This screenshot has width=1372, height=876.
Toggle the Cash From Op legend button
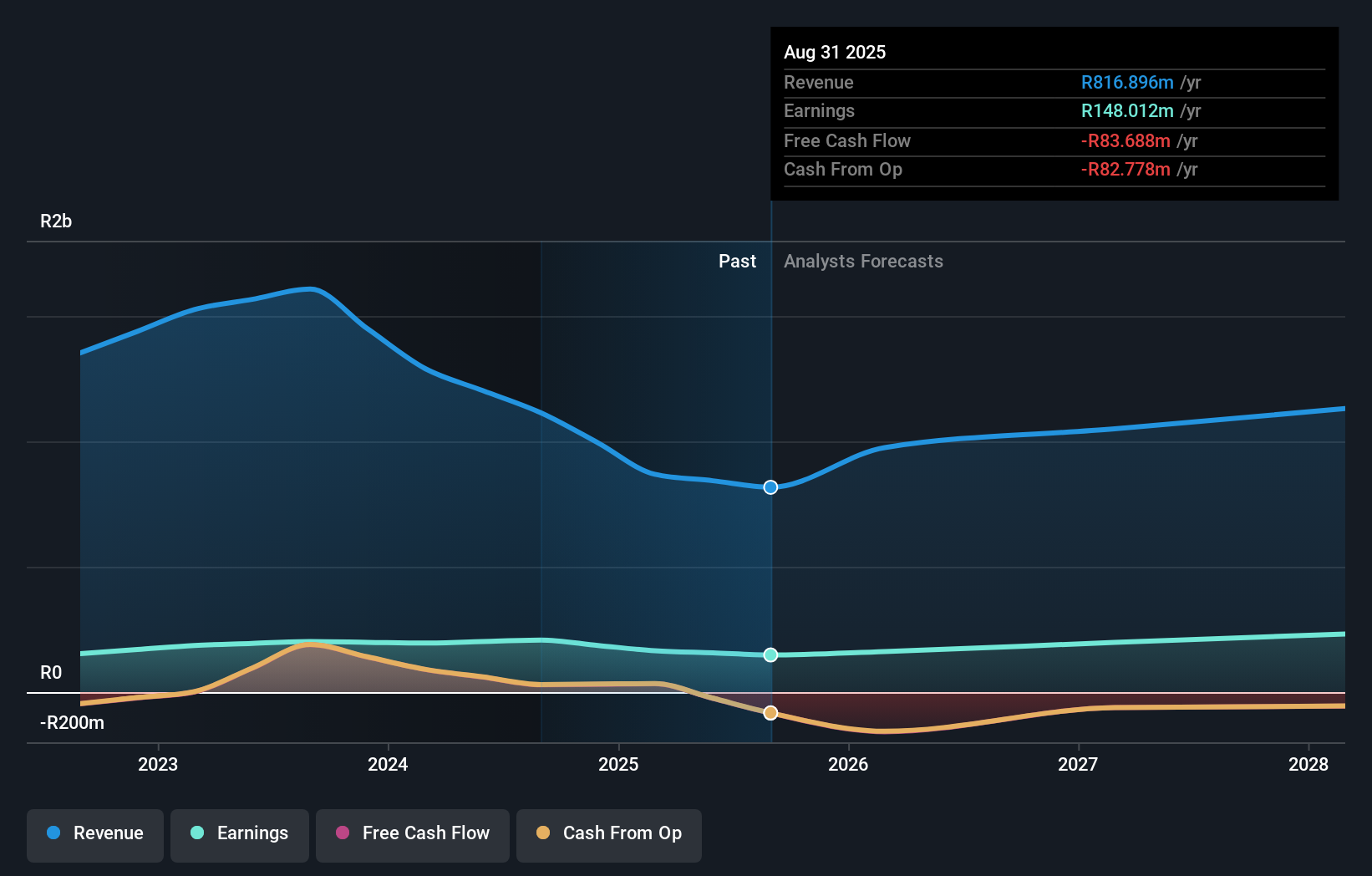point(609,835)
